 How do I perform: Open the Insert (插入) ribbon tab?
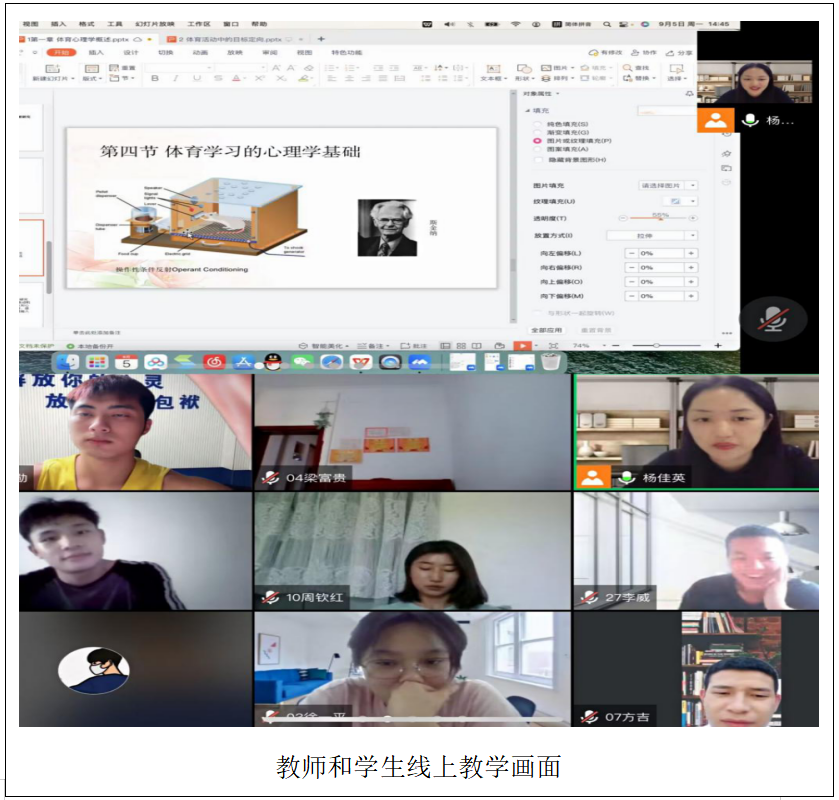pyautogui.click(x=96, y=53)
